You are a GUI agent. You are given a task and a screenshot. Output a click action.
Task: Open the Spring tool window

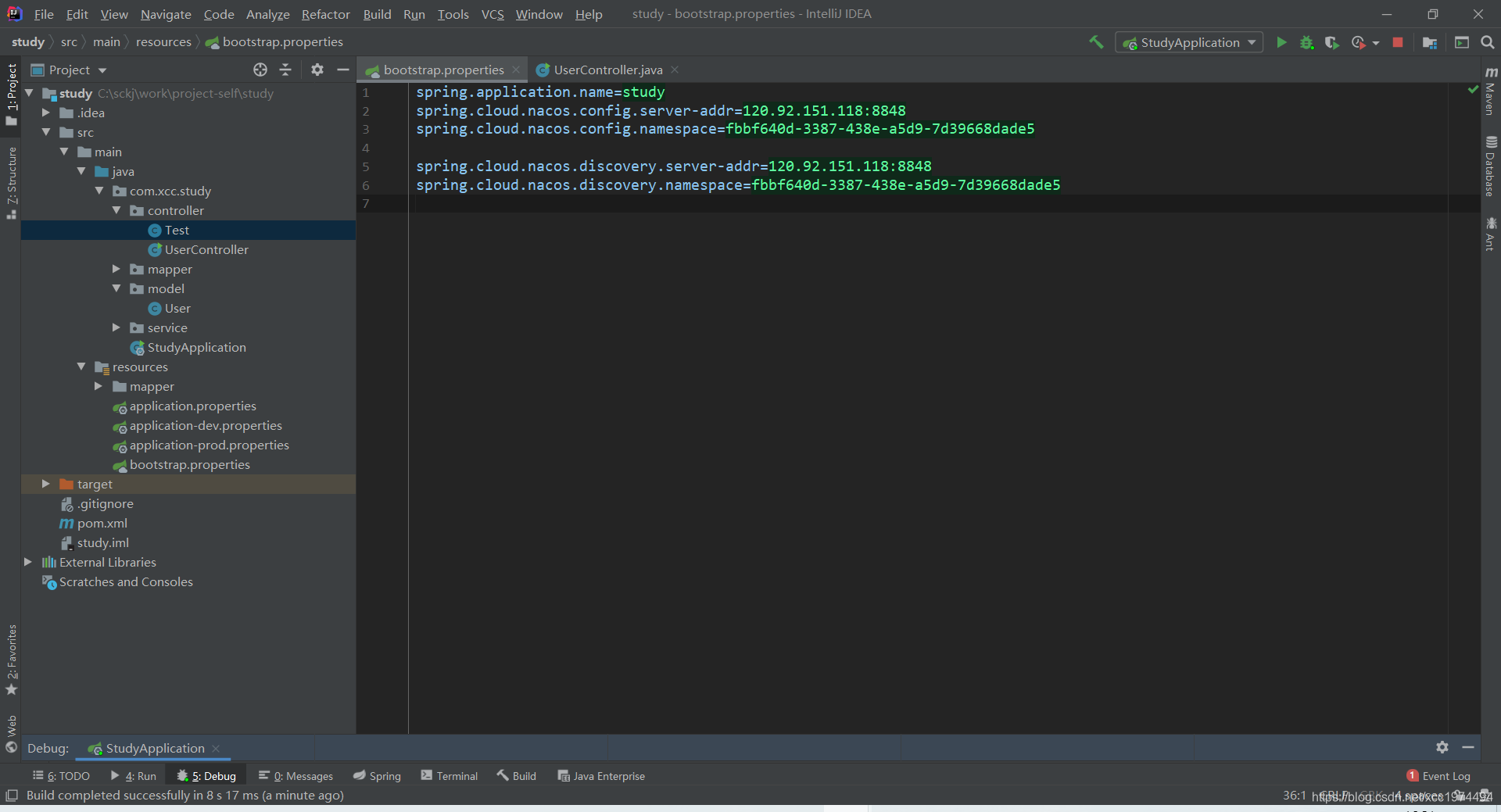[377, 776]
